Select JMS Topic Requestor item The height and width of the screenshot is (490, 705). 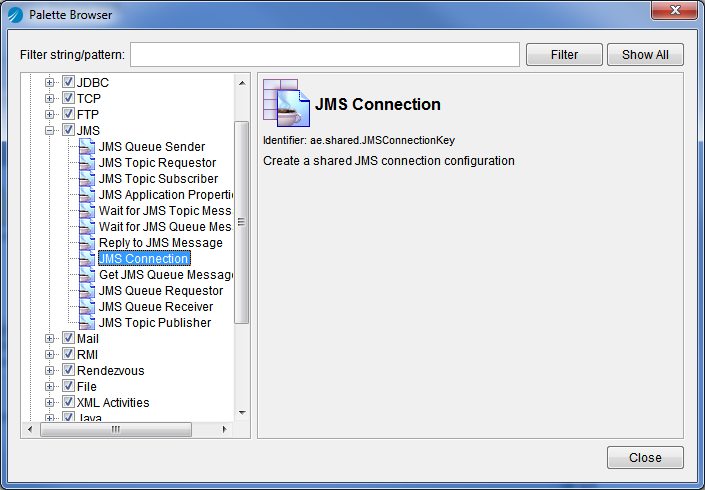(157, 163)
